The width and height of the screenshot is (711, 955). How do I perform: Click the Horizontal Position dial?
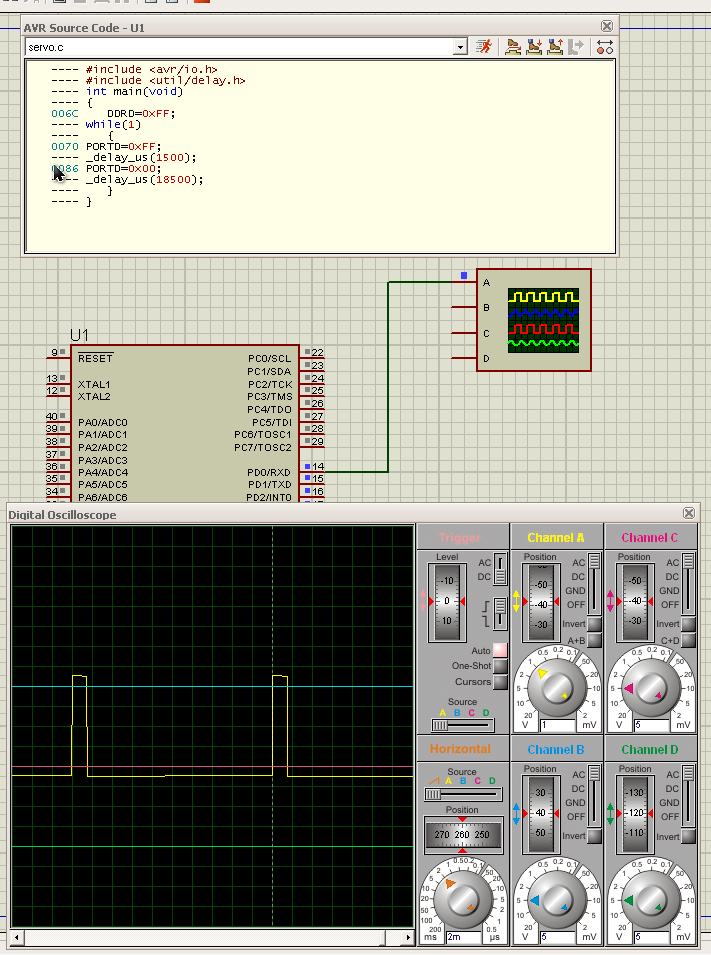pyautogui.click(x=462, y=833)
